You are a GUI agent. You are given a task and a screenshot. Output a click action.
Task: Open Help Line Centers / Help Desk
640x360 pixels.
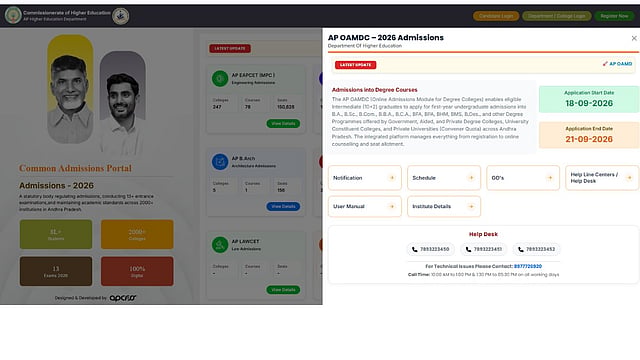pyautogui.click(x=602, y=178)
